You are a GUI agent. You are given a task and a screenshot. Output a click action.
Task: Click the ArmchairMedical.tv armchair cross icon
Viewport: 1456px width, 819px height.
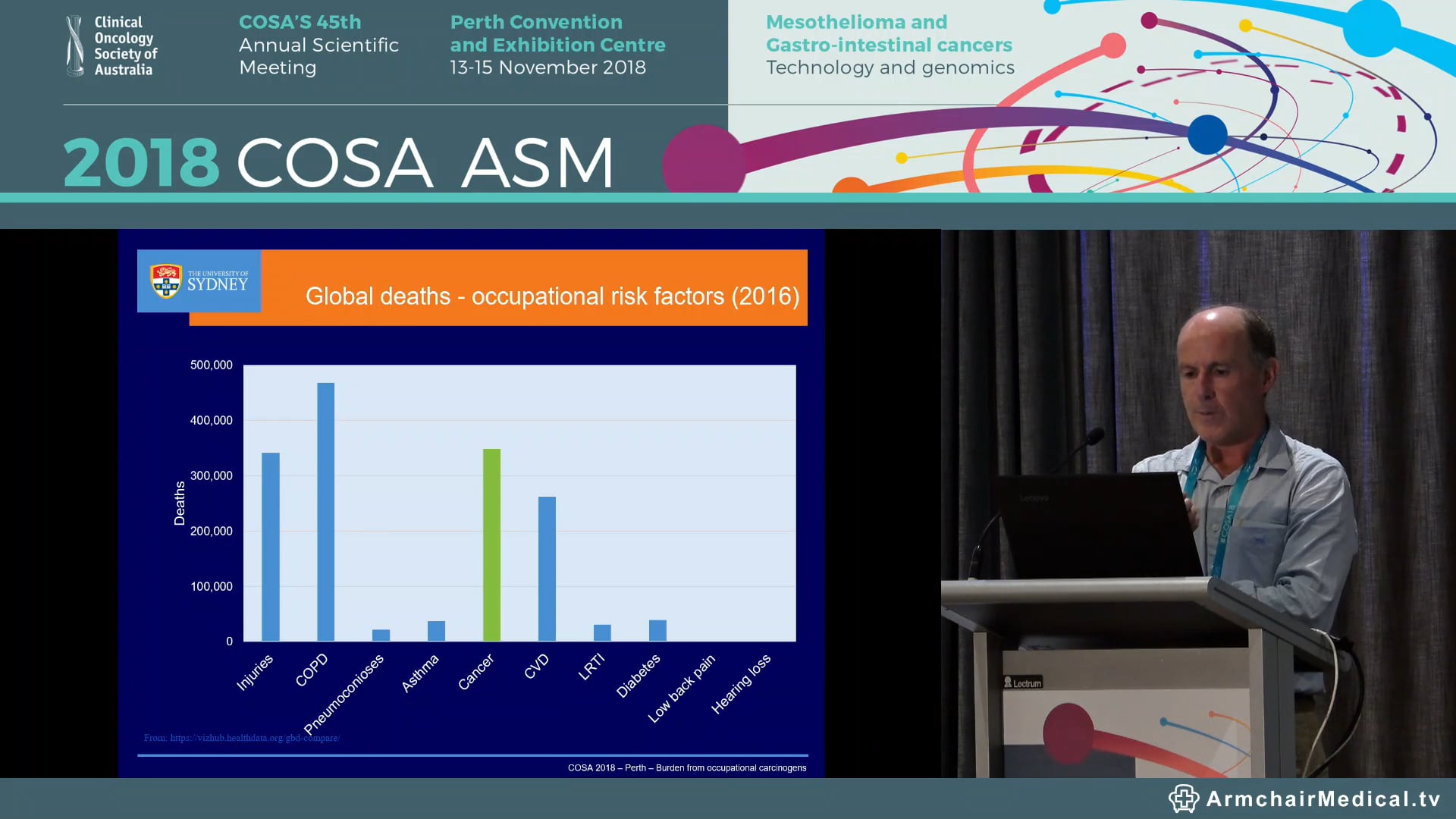click(1185, 797)
